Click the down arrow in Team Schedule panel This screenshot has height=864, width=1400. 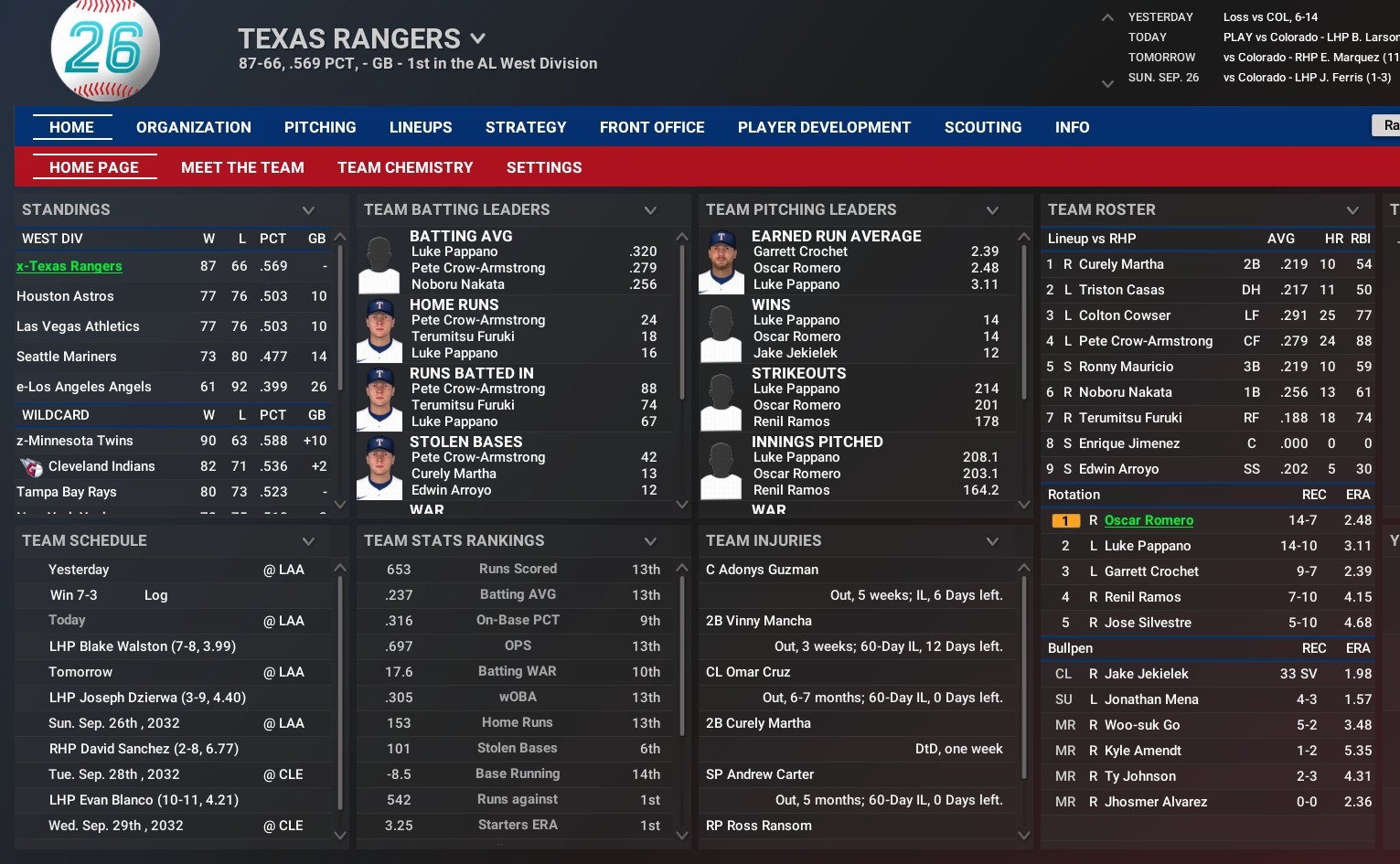(x=340, y=835)
